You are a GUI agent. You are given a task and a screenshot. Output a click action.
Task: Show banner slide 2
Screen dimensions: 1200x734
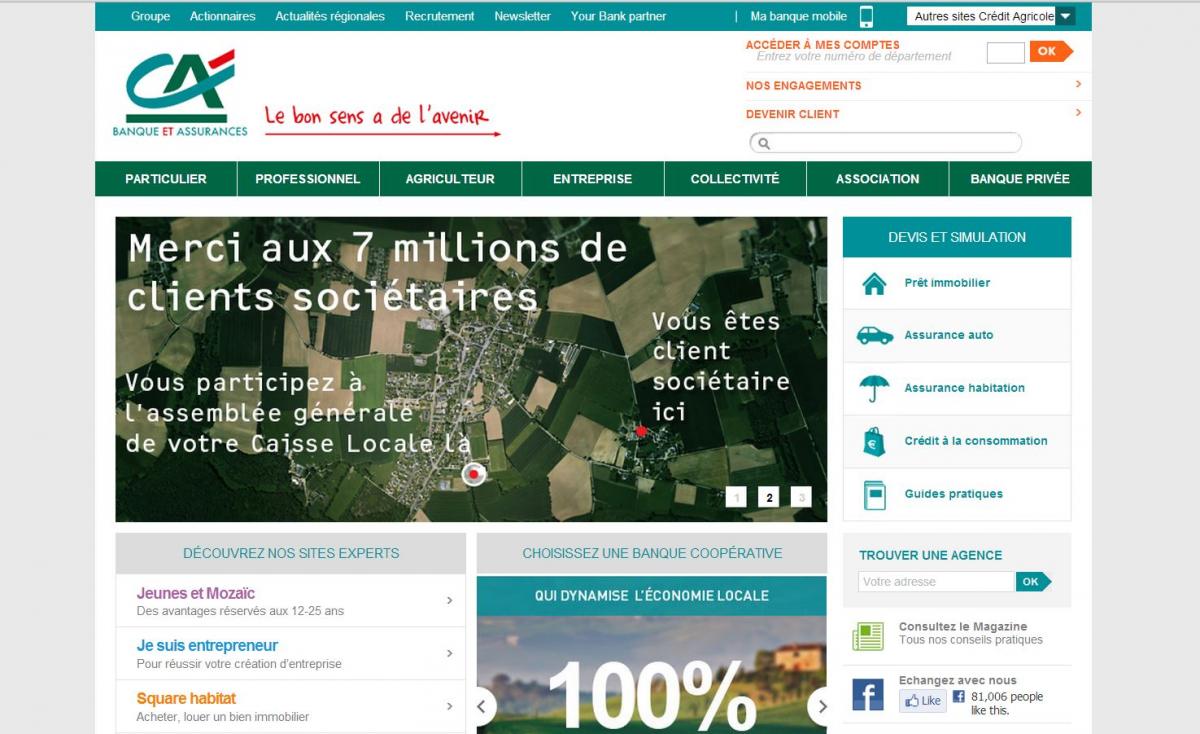click(x=768, y=497)
